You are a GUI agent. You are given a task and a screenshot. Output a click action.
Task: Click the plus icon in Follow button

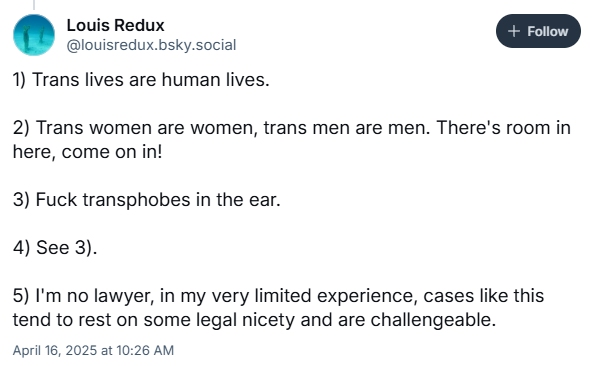pyautogui.click(x=514, y=31)
